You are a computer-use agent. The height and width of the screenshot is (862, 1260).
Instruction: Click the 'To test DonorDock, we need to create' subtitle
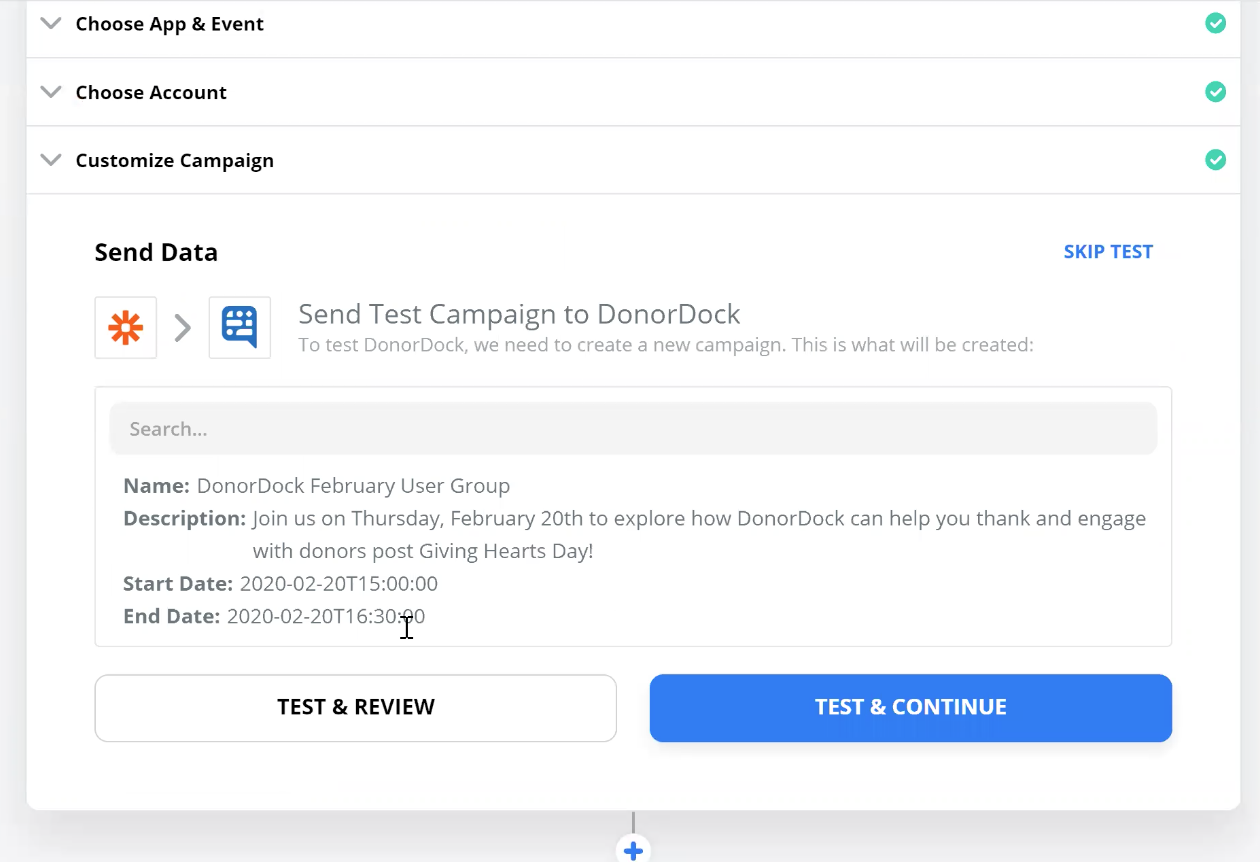click(x=665, y=345)
